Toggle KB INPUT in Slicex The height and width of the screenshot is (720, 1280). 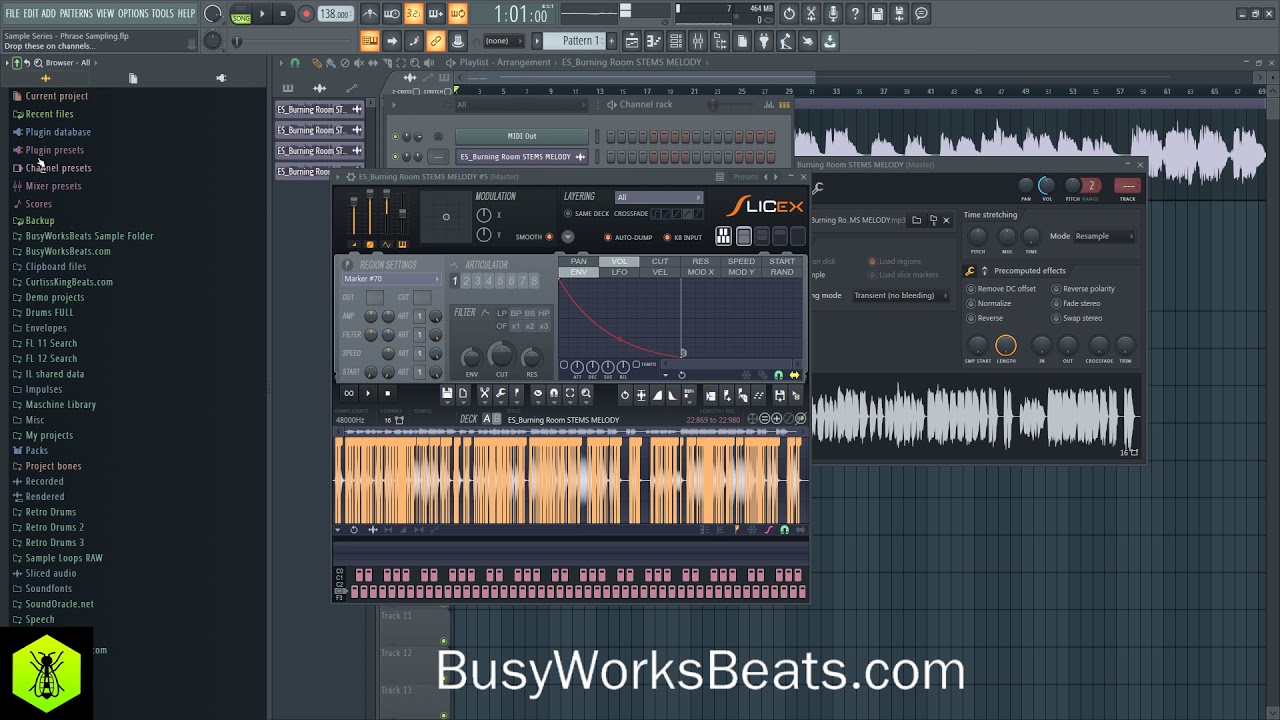click(683, 237)
